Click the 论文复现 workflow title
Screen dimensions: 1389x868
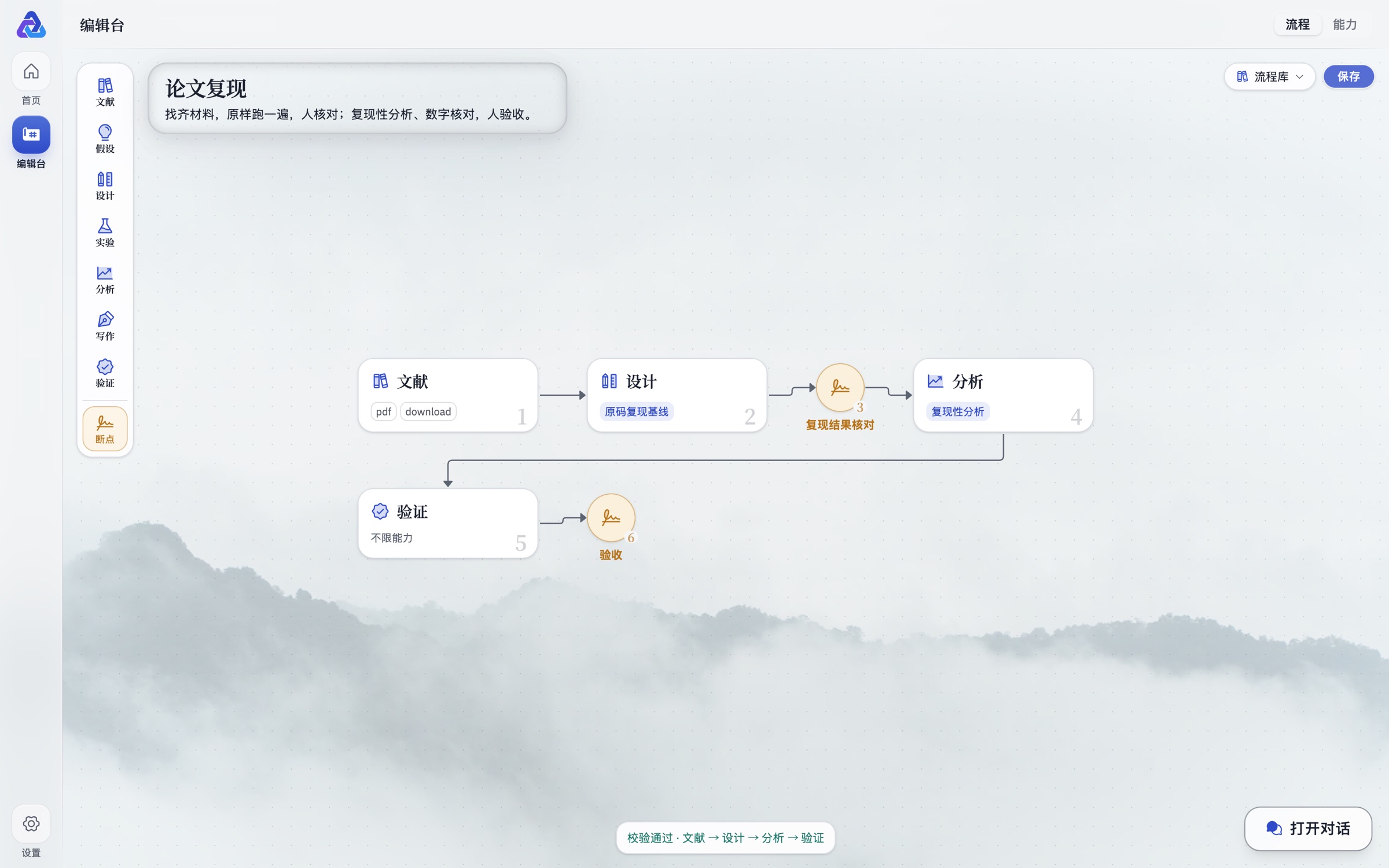pyautogui.click(x=206, y=89)
